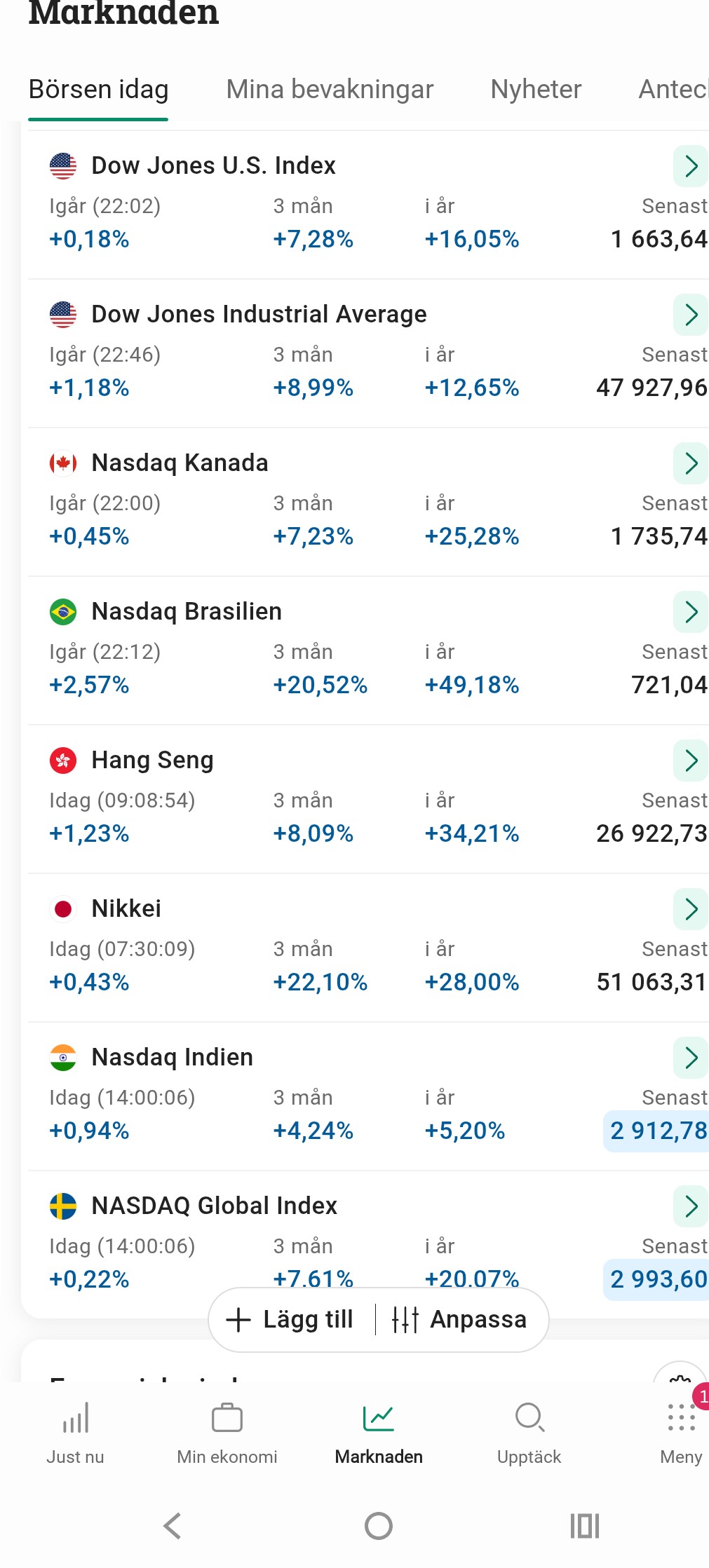Expand Nikkei index chevron arrow

[691, 909]
